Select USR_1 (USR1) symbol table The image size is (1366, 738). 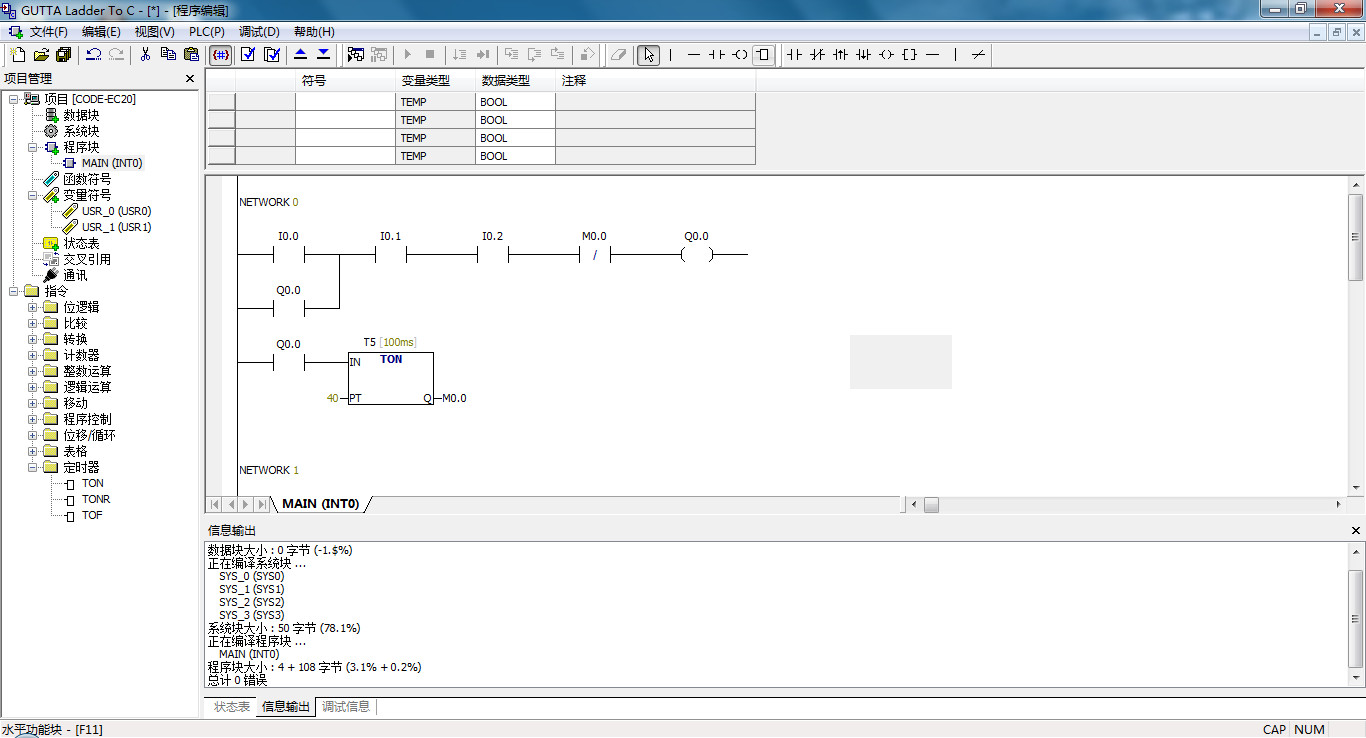116,227
